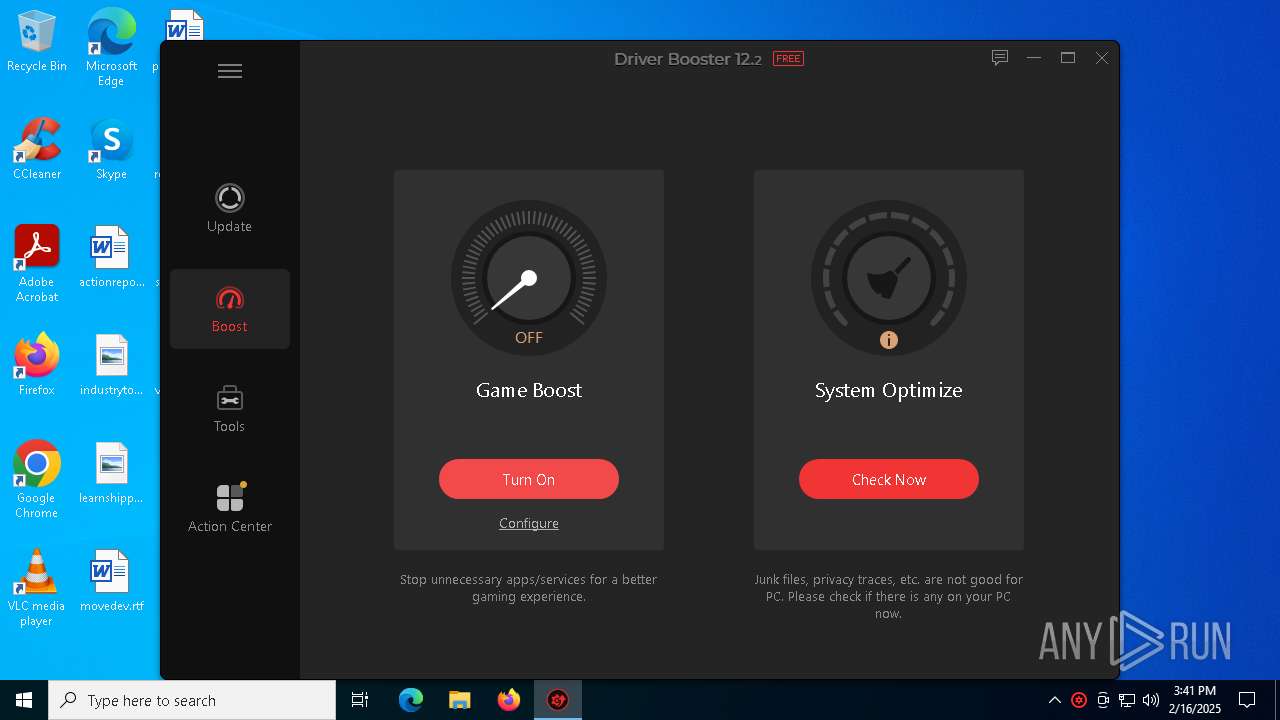The width and height of the screenshot is (1280, 720).
Task: Click the Game Boost title text
Action: 529,390
